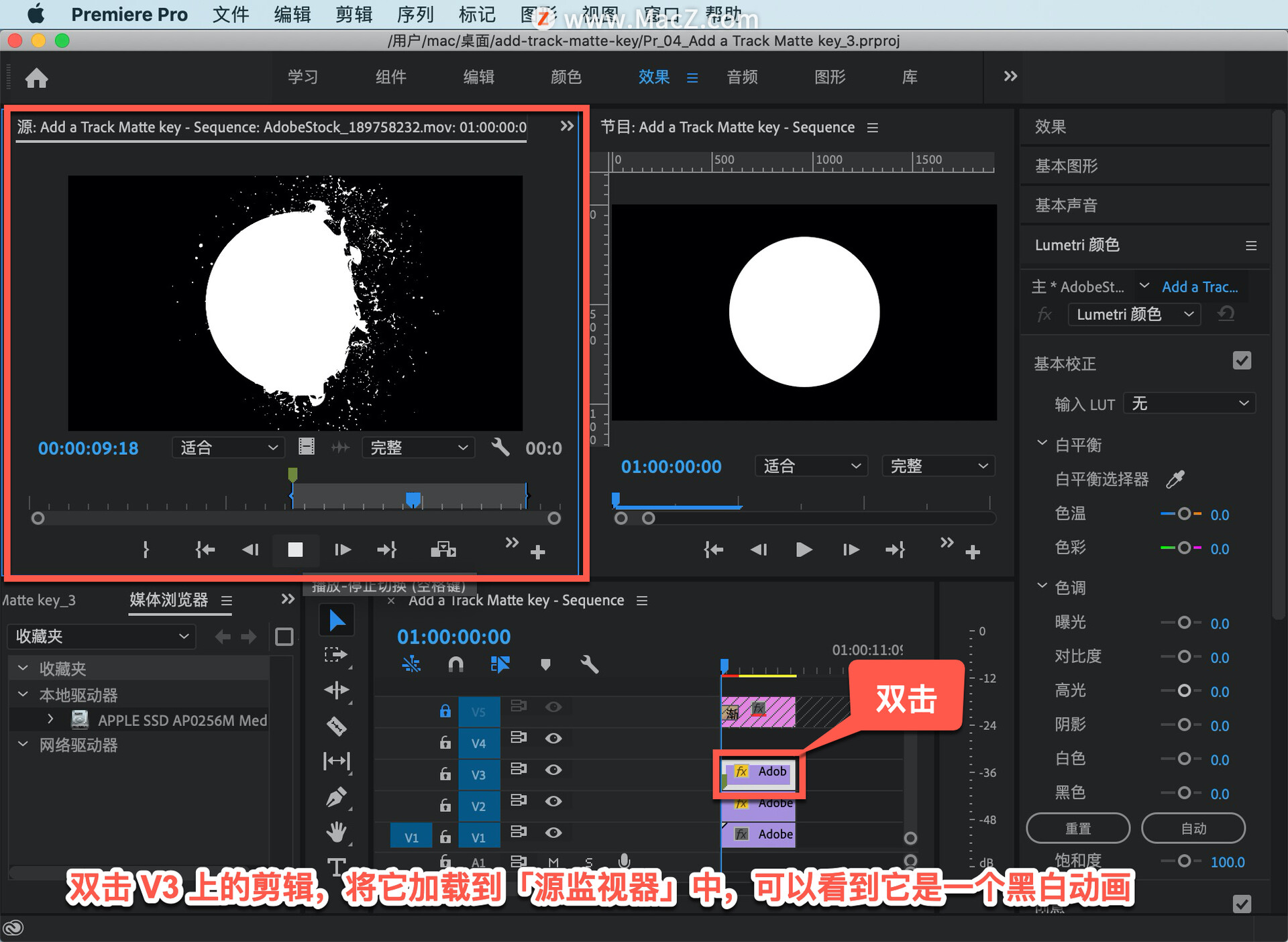The width and height of the screenshot is (1288, 942).
Task: Toggle snap in timeline (magnet icon)
Action: (455, 664)
